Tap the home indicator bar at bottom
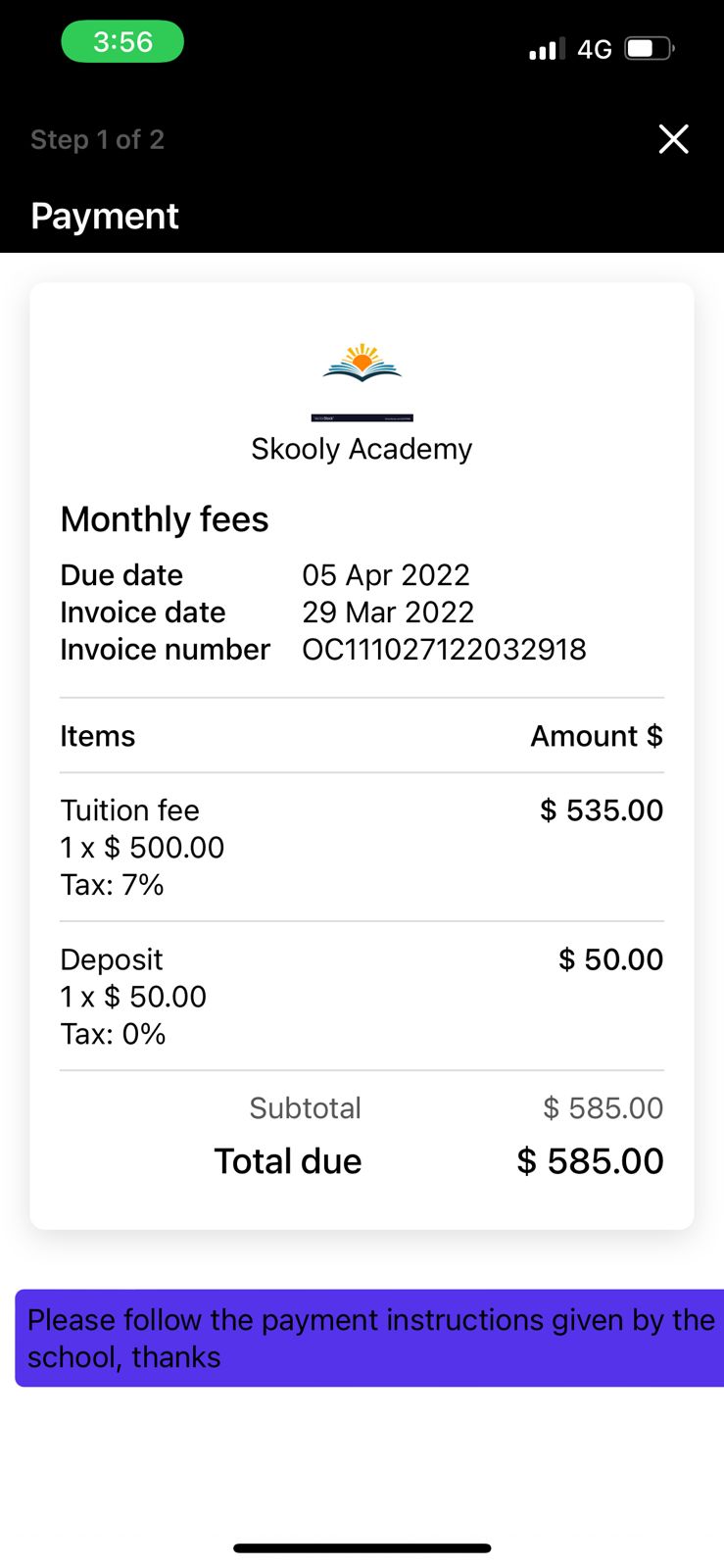This screenshot has height=1568, width=724. (x=362, y=1548)
